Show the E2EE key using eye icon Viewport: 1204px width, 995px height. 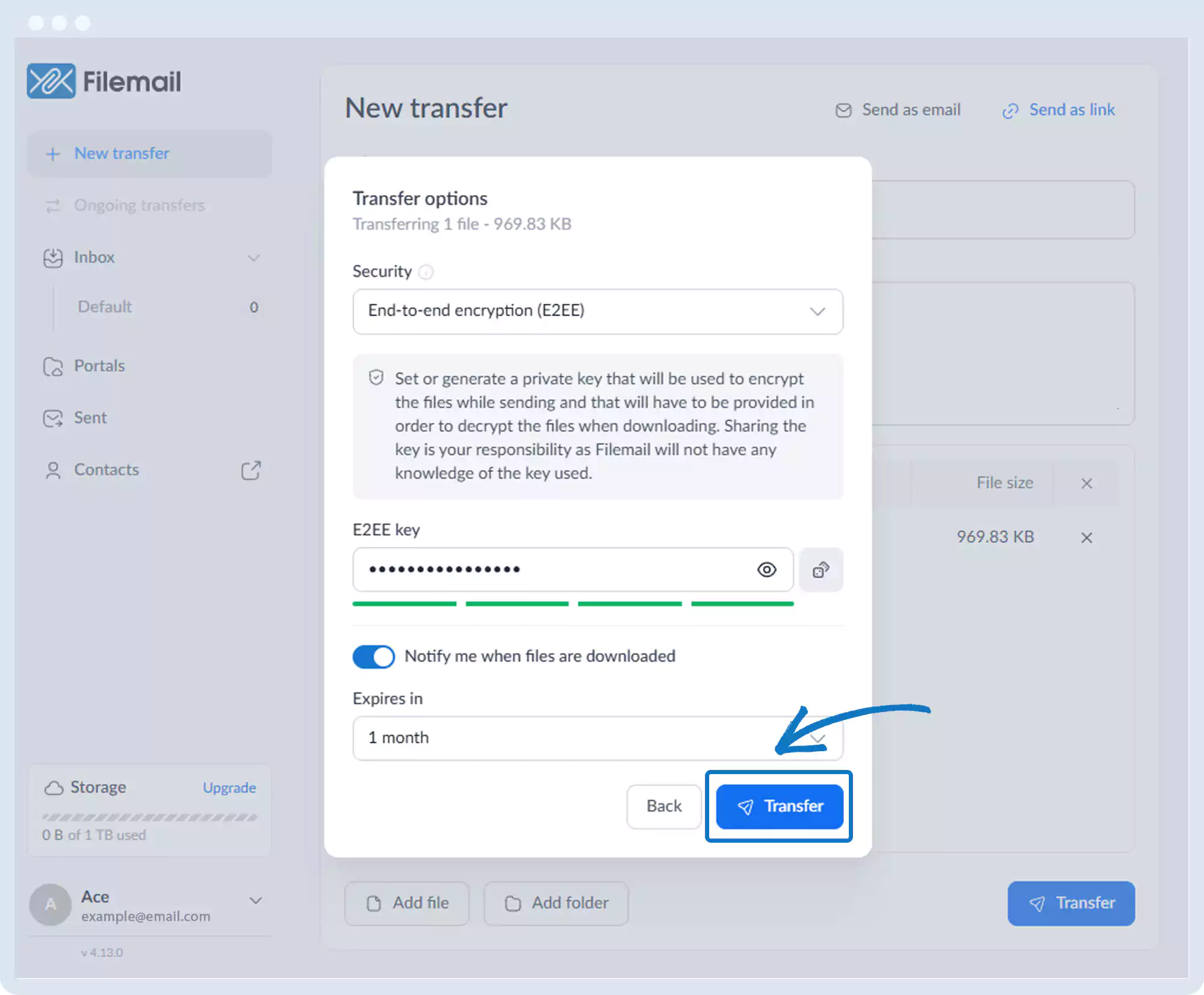(766, 569)
